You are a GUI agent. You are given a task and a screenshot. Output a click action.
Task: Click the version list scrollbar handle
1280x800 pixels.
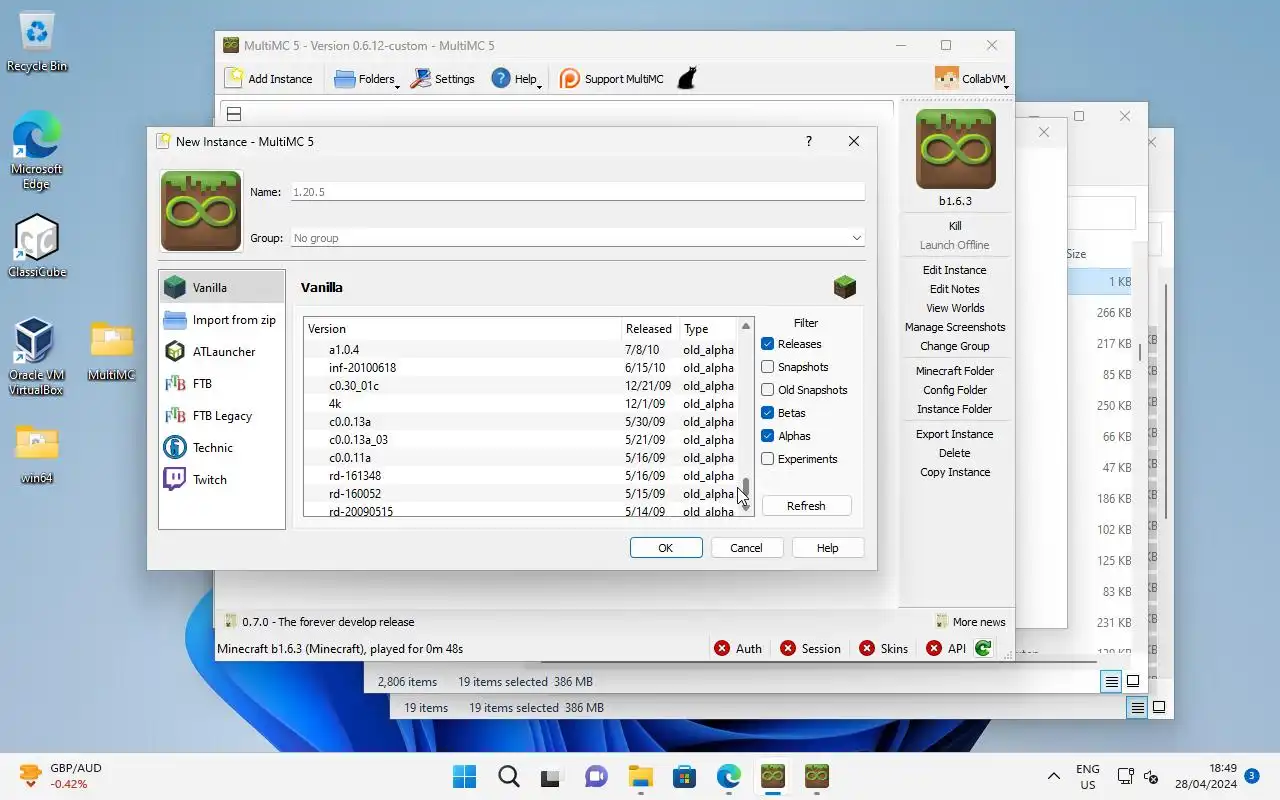(x=745, y=488)
